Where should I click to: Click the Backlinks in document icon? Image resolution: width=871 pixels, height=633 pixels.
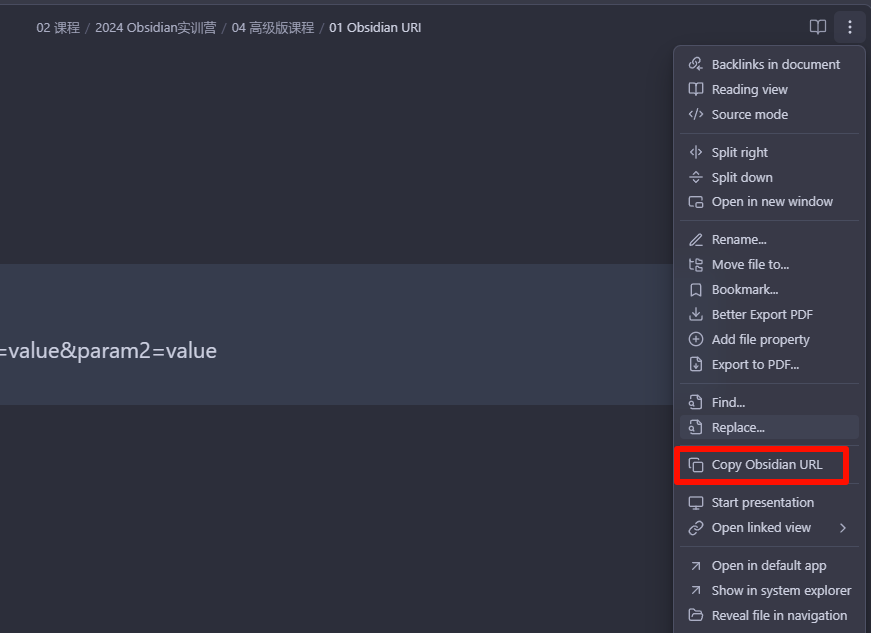point(695,64)
